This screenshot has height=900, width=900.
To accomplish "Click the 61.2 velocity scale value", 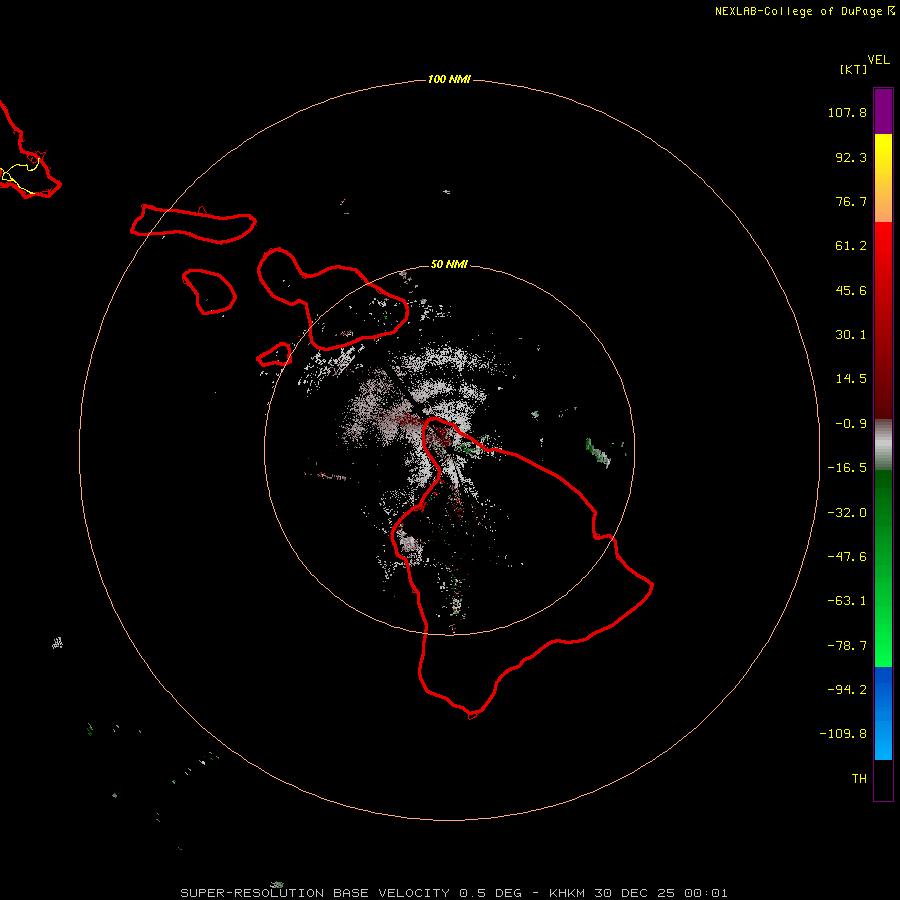I will [x=851, y=246].
